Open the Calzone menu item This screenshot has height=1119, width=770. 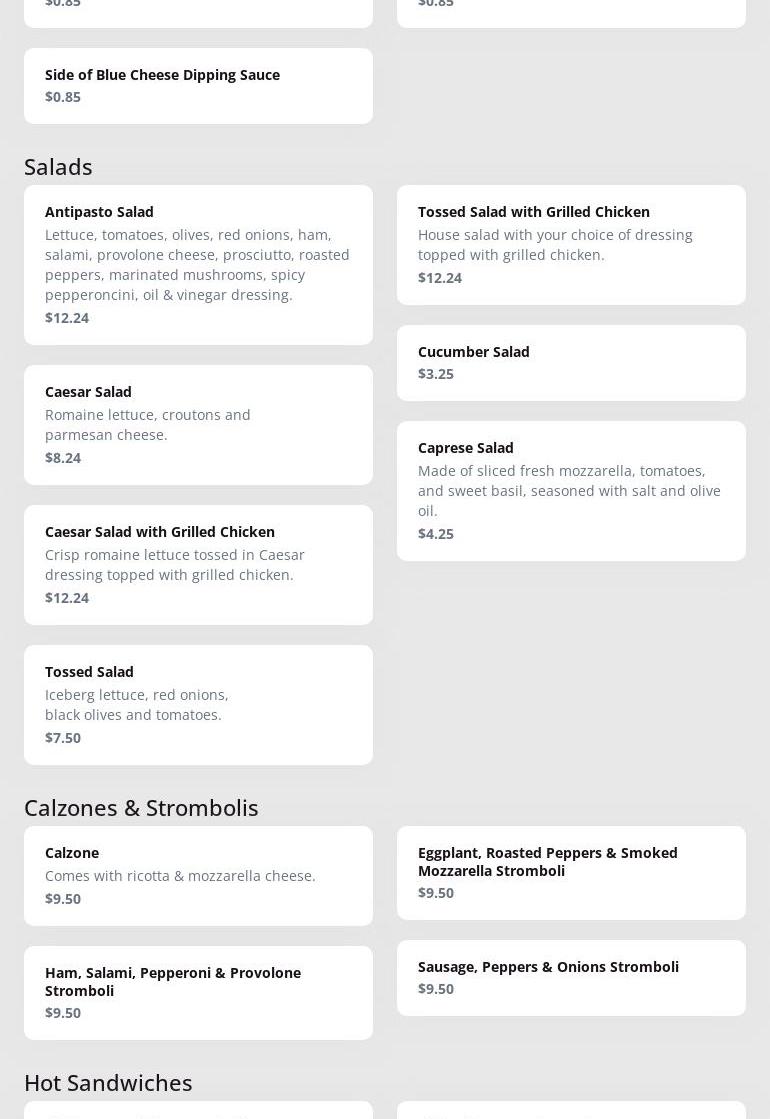click(x=72, y=853)
